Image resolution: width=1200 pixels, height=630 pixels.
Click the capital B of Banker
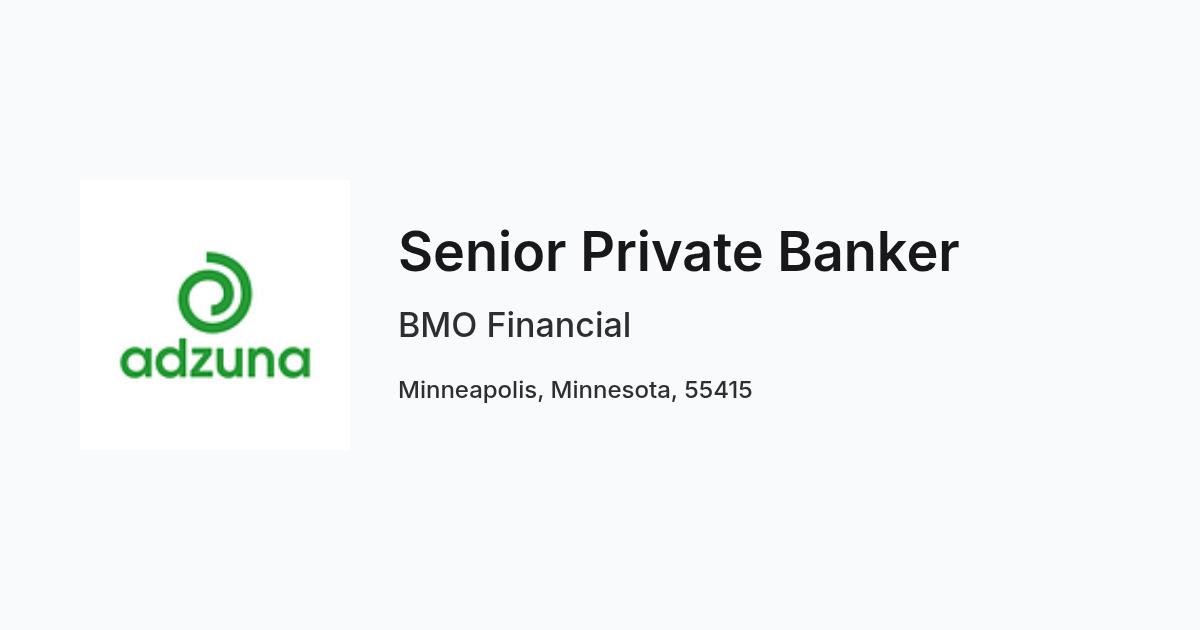point(796,252)
